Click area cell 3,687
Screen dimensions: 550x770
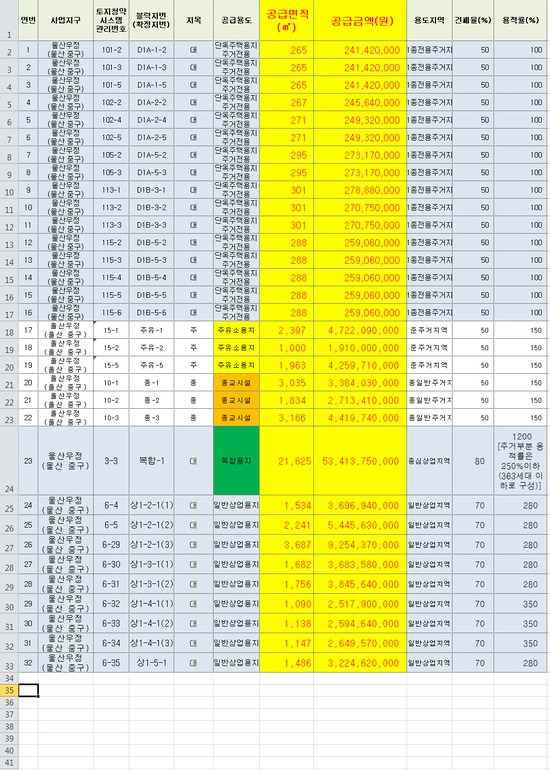(287, 545)
